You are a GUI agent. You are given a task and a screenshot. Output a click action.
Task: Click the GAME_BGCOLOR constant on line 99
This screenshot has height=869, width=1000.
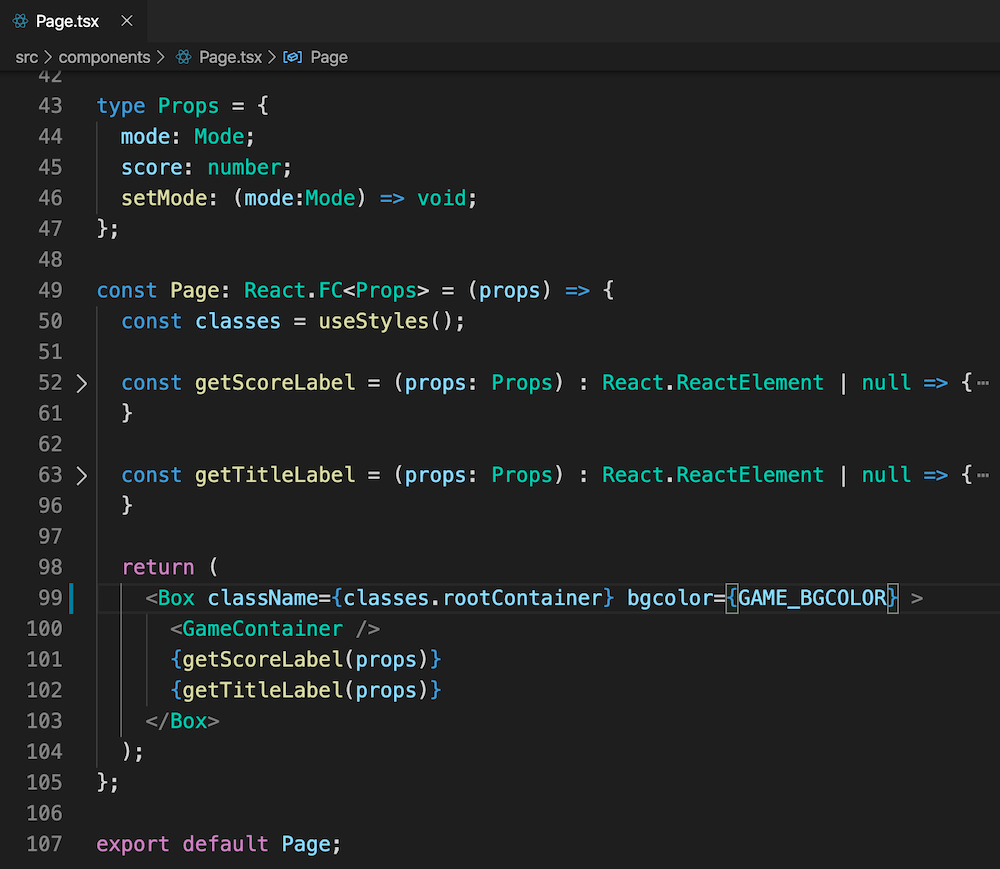(x=808, y=598)
